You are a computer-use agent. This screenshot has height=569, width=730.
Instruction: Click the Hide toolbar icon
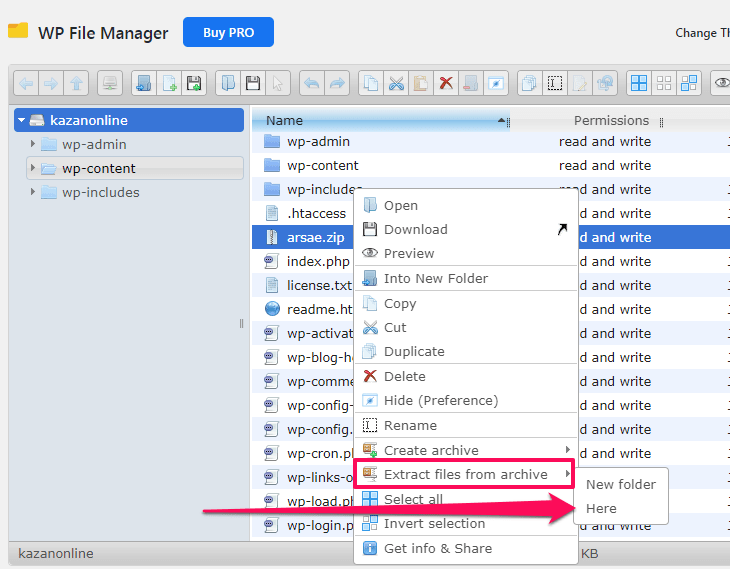pyautogui.click(x=496, y=83)
